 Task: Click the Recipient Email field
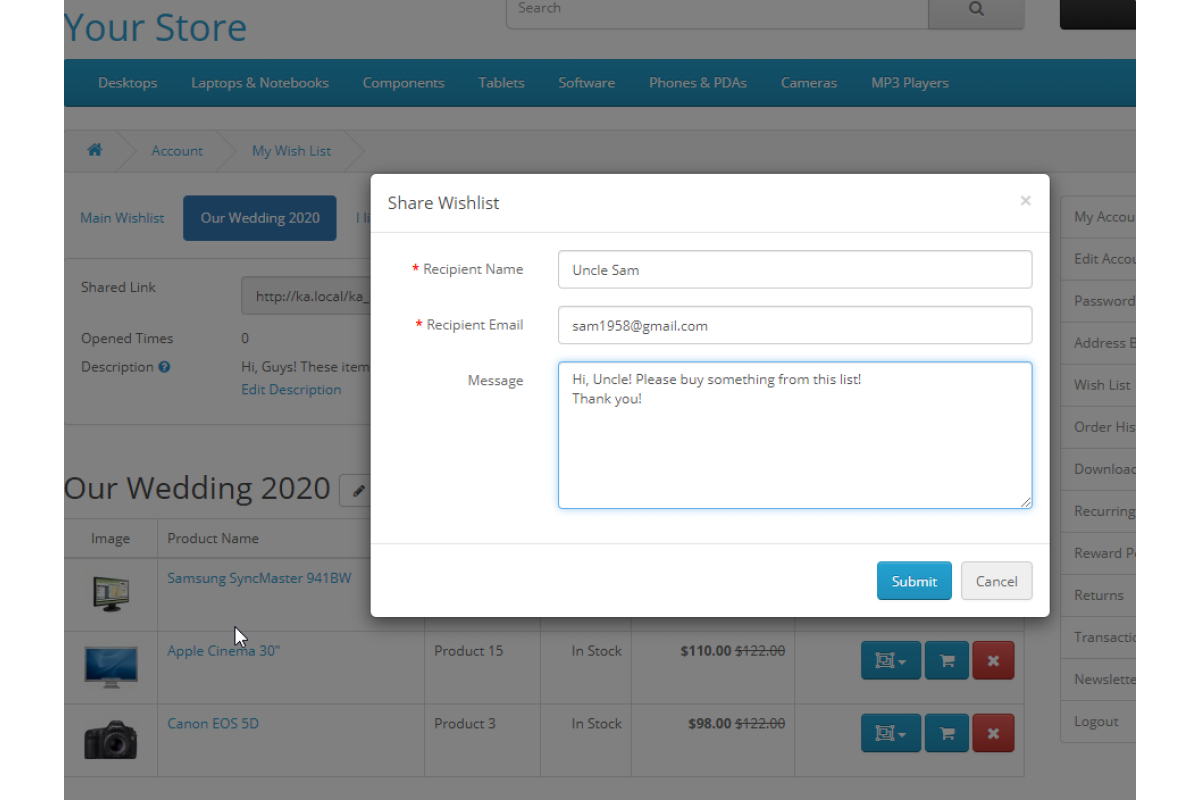click(794, 325)
